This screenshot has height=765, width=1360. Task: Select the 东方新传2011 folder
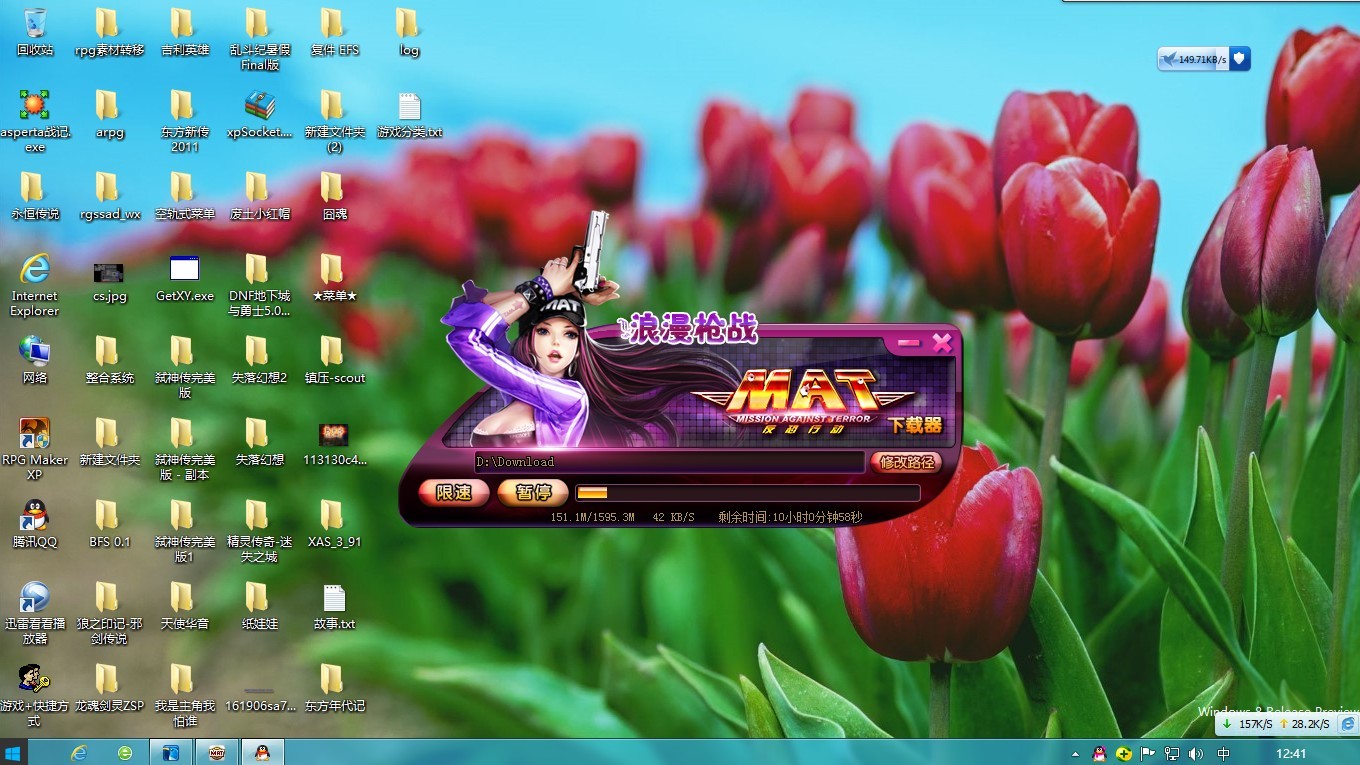pyautogui.click(x=185, y=121)
